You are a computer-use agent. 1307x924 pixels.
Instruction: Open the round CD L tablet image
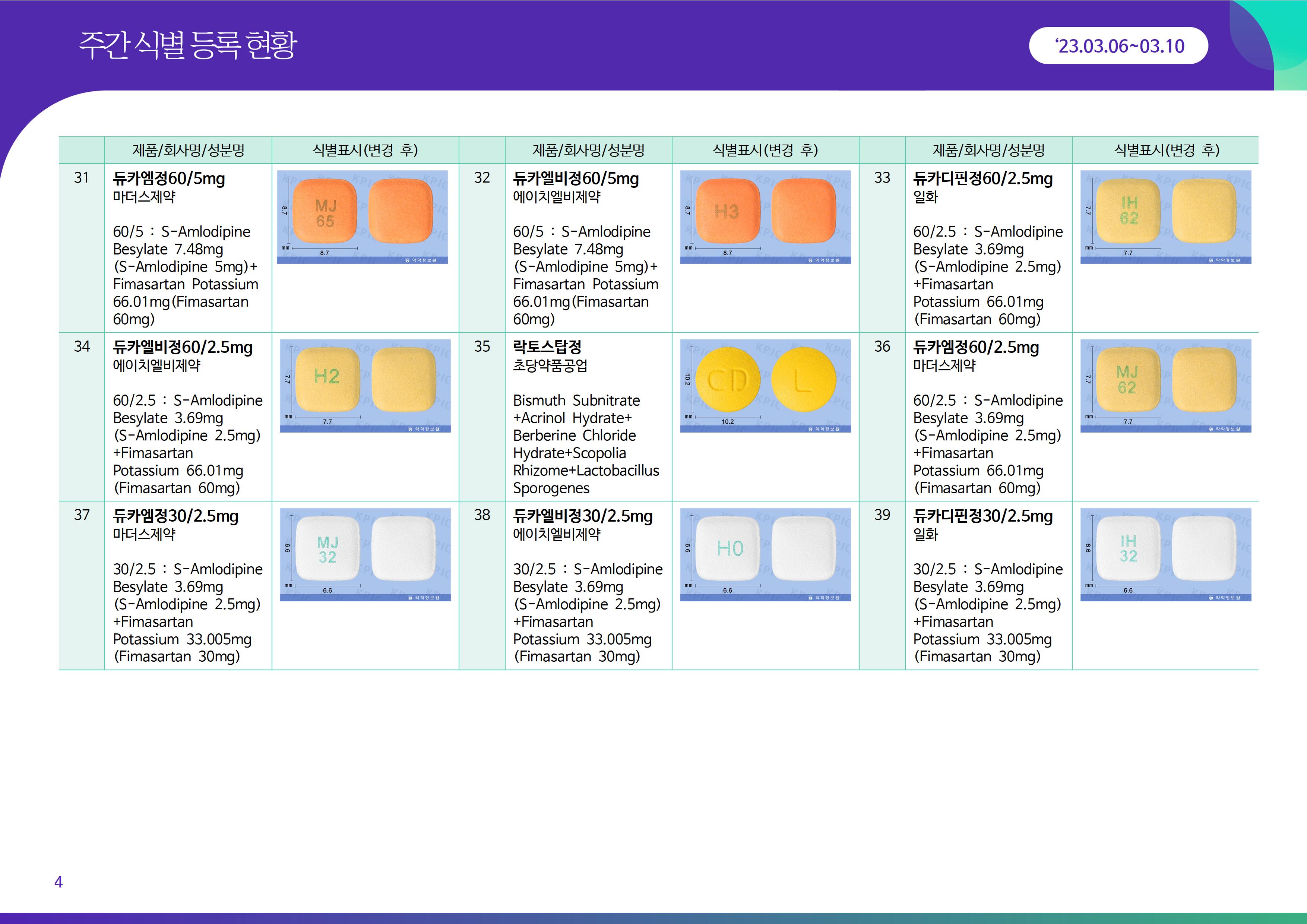tap(765, 385)
